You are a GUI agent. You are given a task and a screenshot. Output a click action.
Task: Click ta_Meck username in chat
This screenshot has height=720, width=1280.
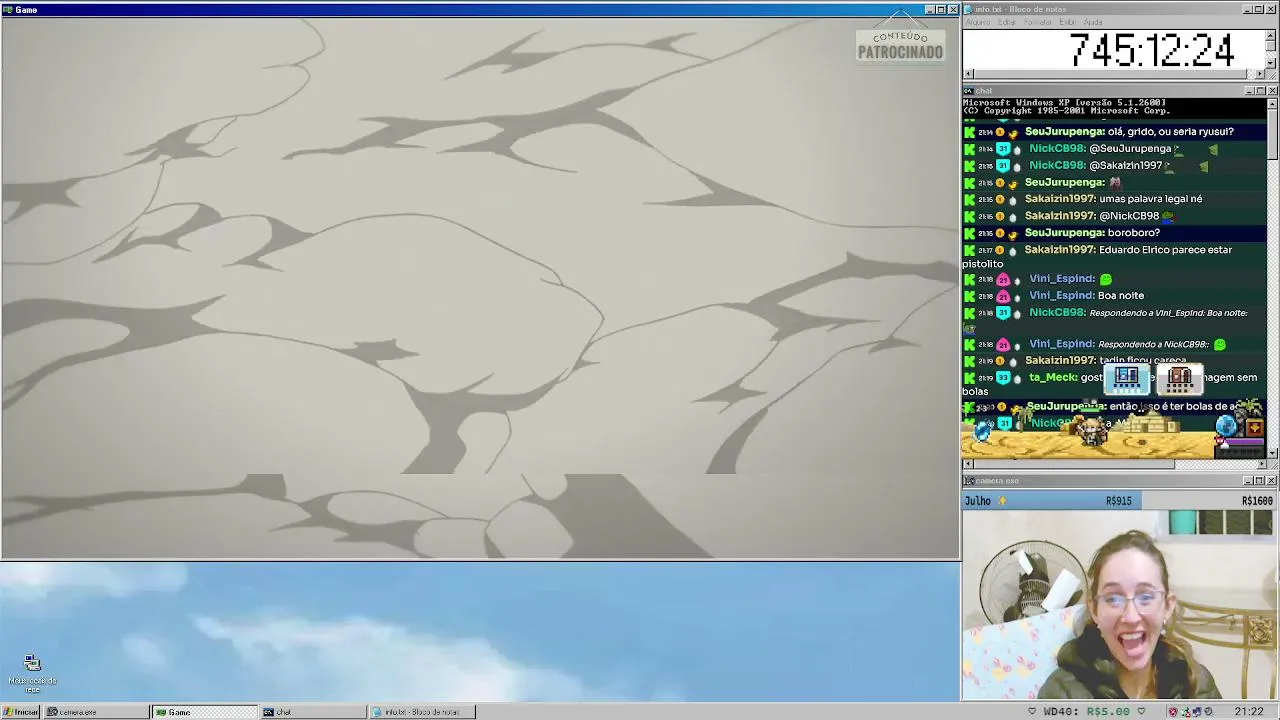pos(1053,378)
